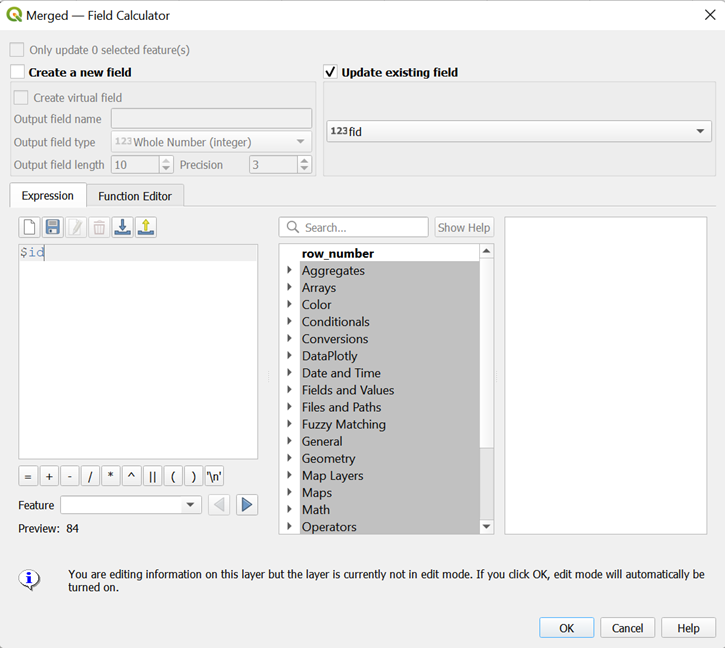Open the fid existing field dropdown
Screen dimensions: 725x648
click(519, 132)
